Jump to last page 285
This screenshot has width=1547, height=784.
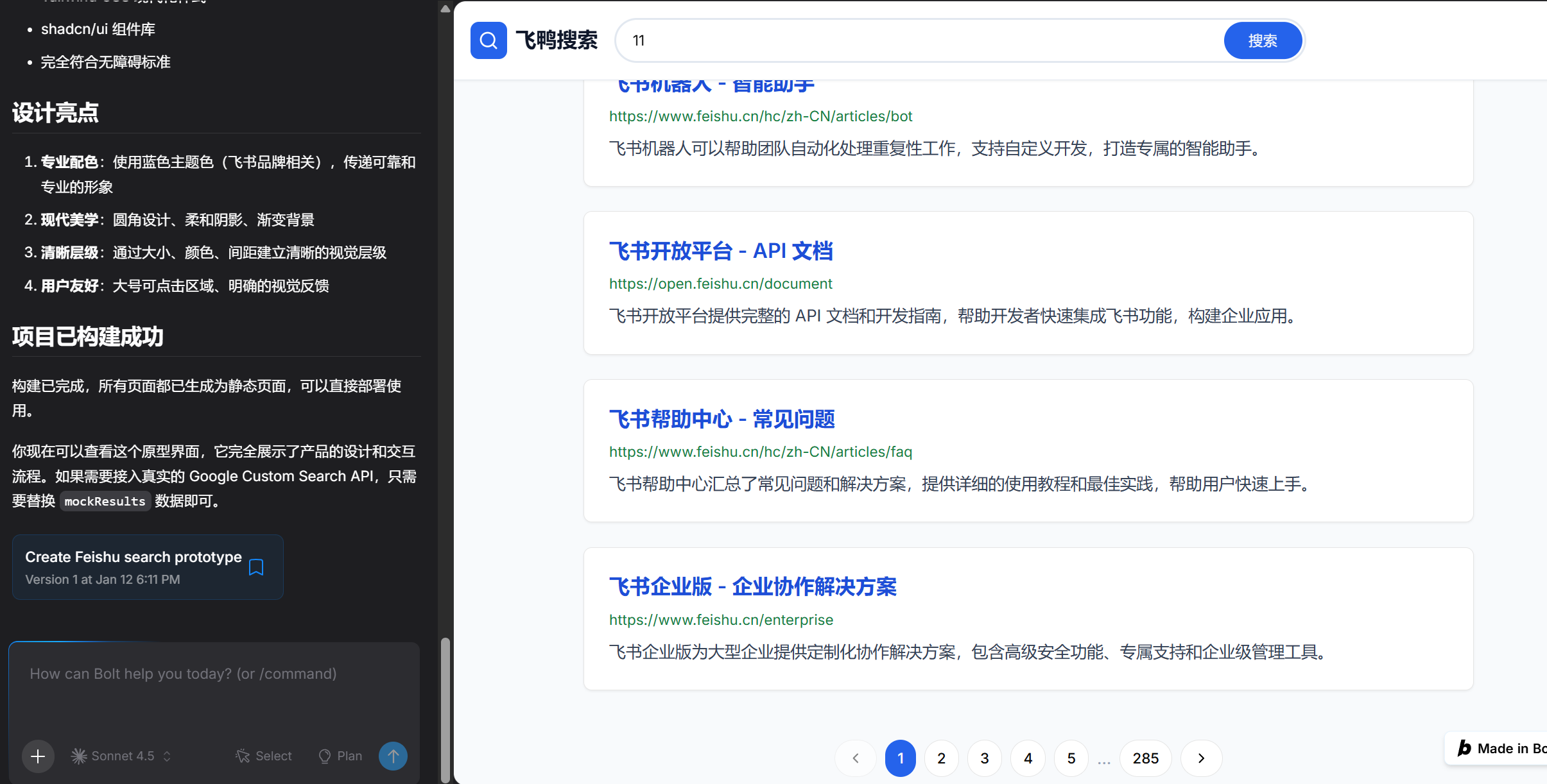(x=1145, y=758)
